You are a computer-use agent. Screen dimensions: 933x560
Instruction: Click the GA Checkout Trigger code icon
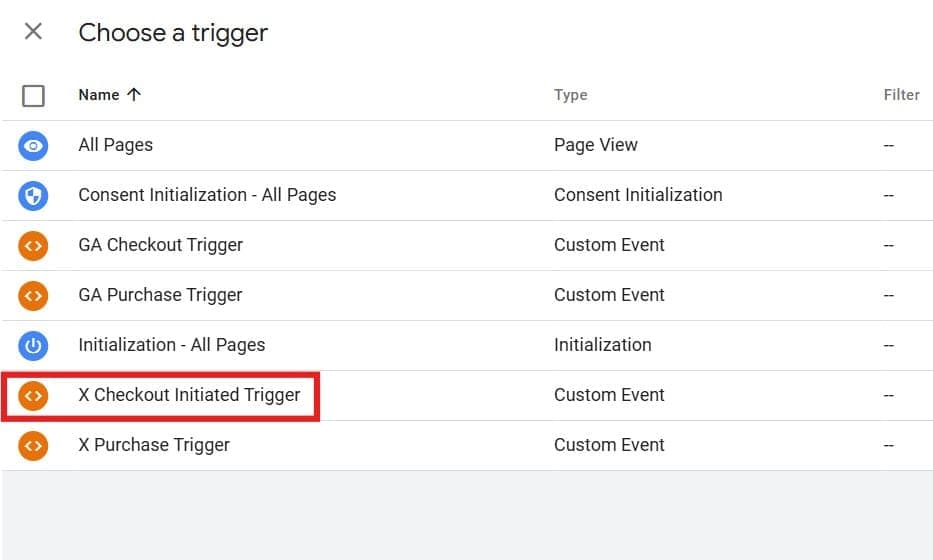pos(33,245)
